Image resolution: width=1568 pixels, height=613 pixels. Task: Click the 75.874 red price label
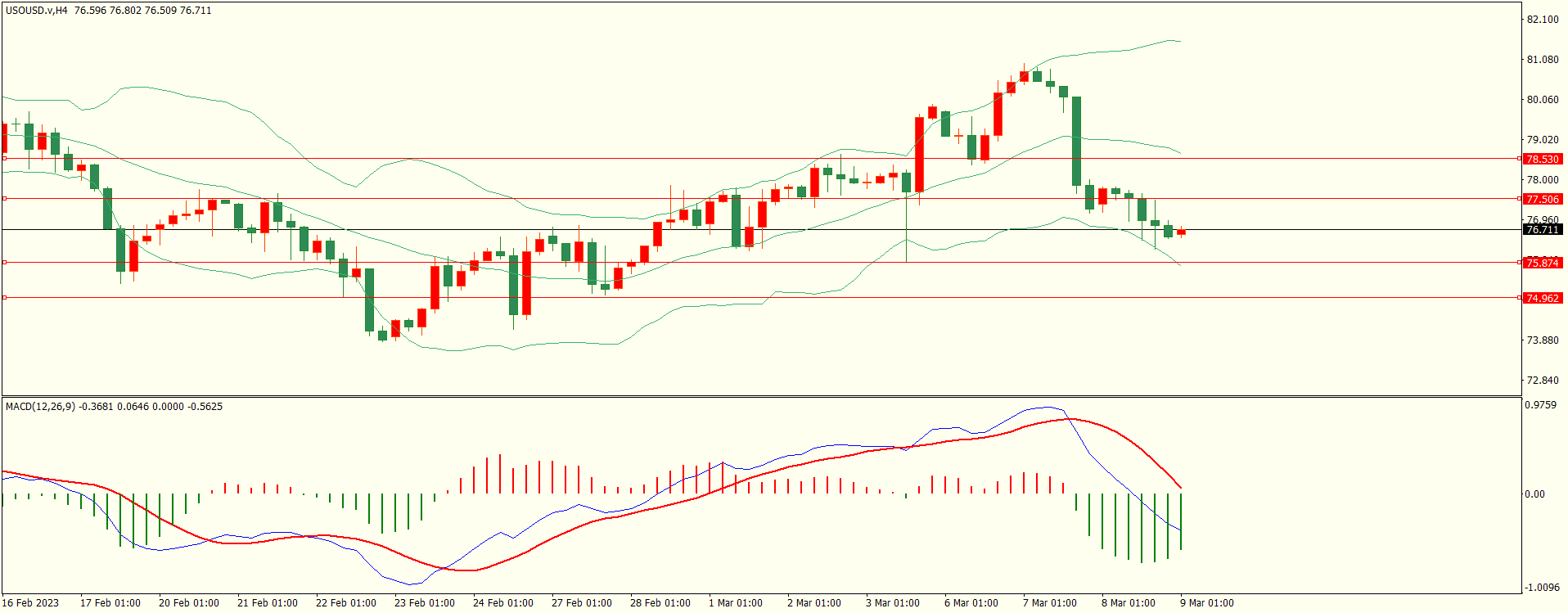click(x=1543, y=264)
